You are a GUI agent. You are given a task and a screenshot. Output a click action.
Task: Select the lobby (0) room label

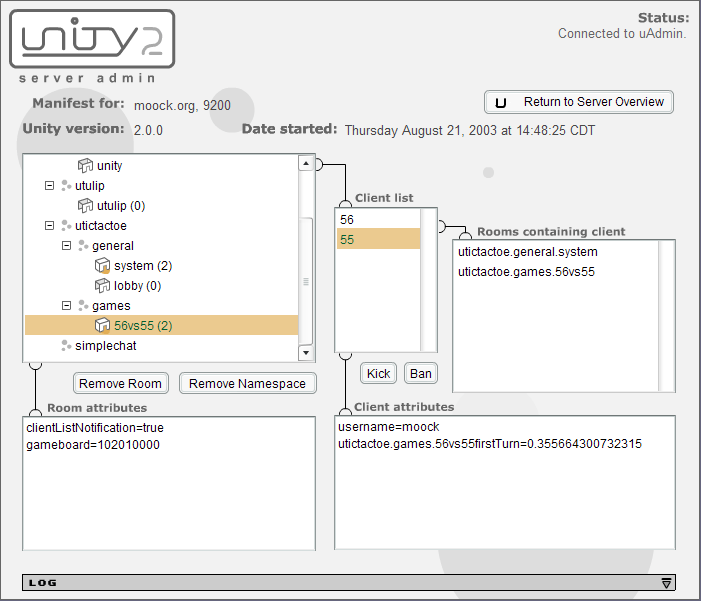click(x=138, y=286)
